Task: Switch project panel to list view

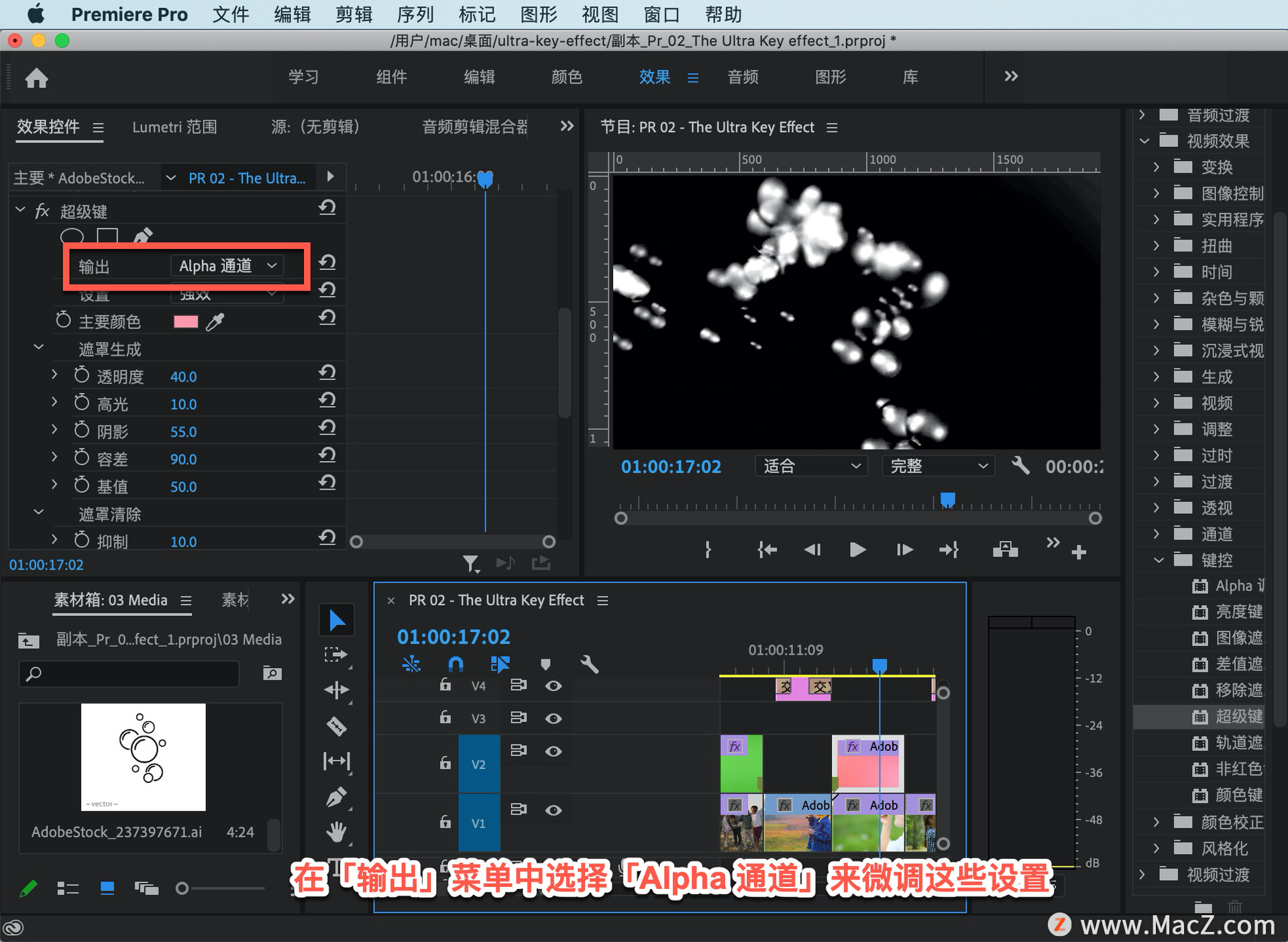Action: click(x=68, y=888)
